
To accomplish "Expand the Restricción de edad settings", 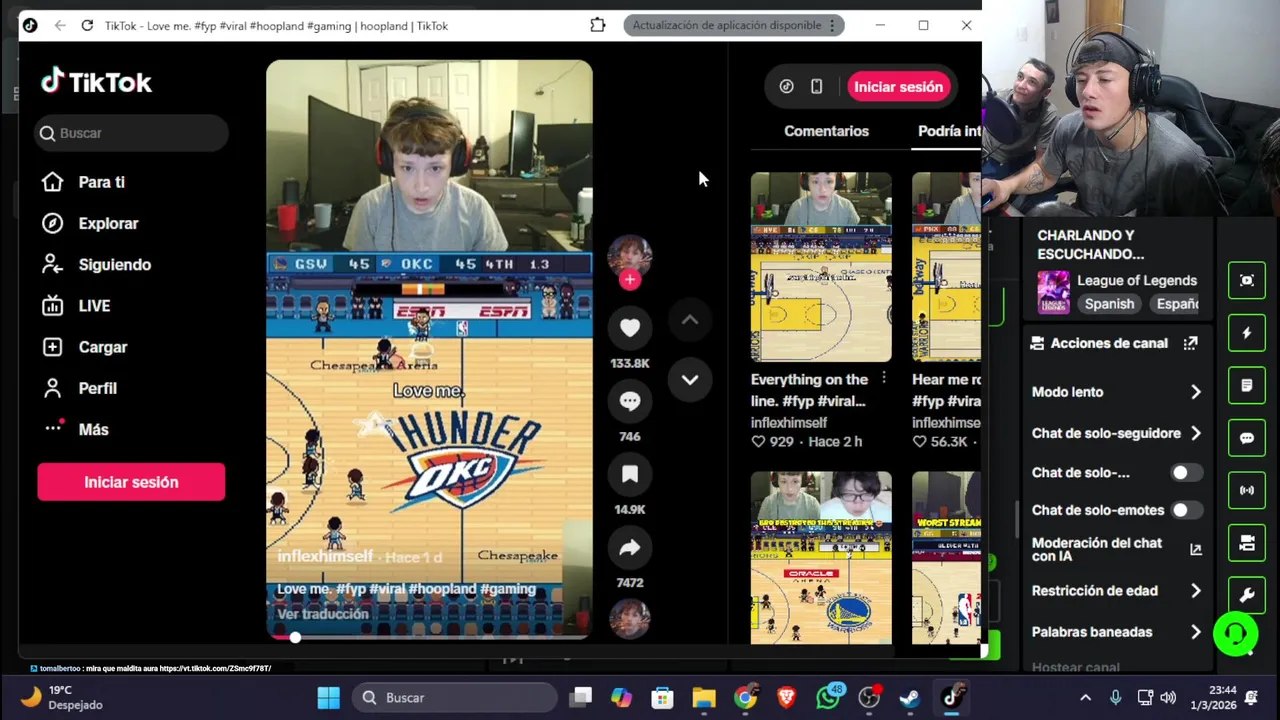I will (1196, 591).
